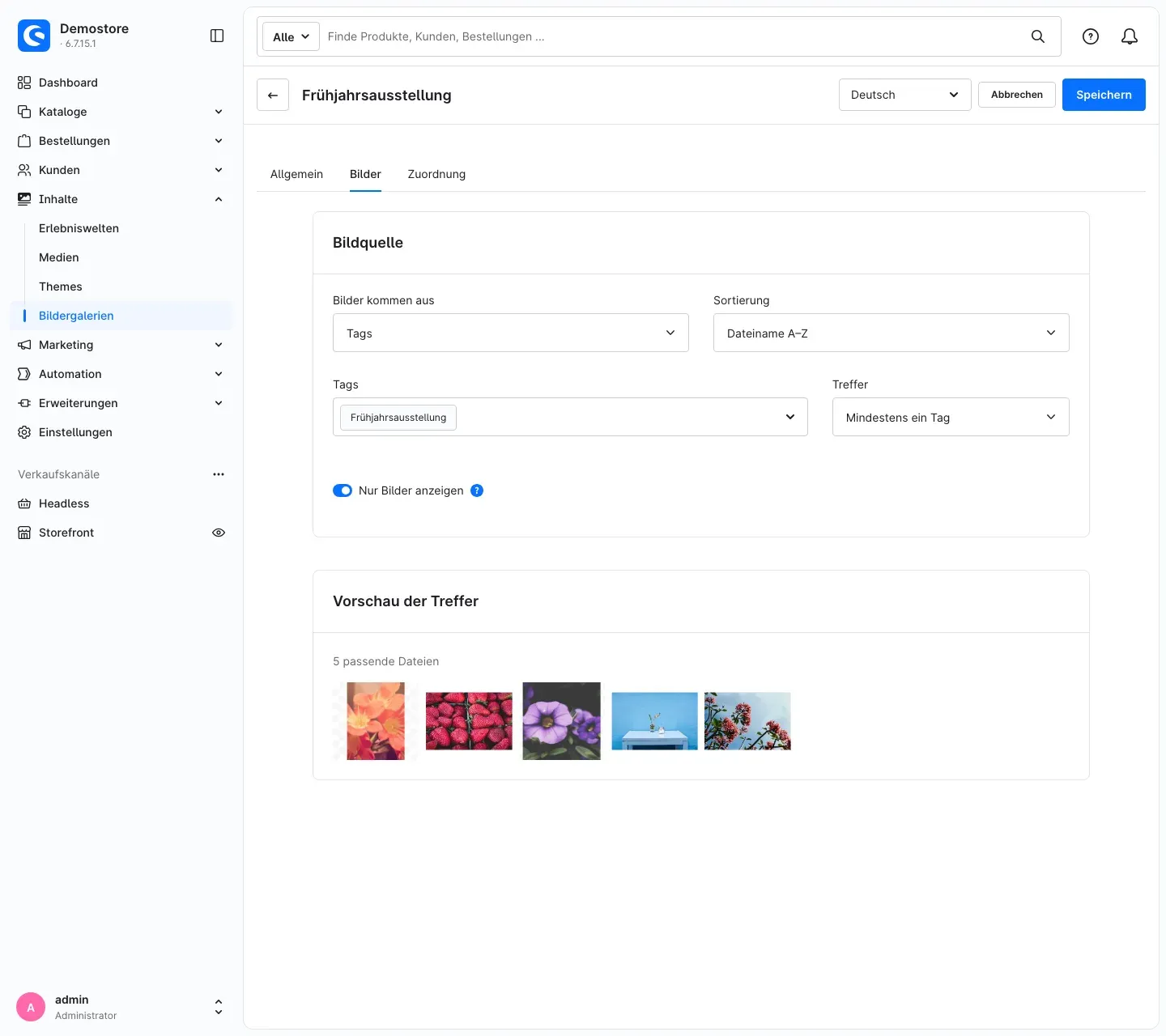Click the Headless basket icon
Screen dimensions: 1166x1036
click(x=24, y=503)
